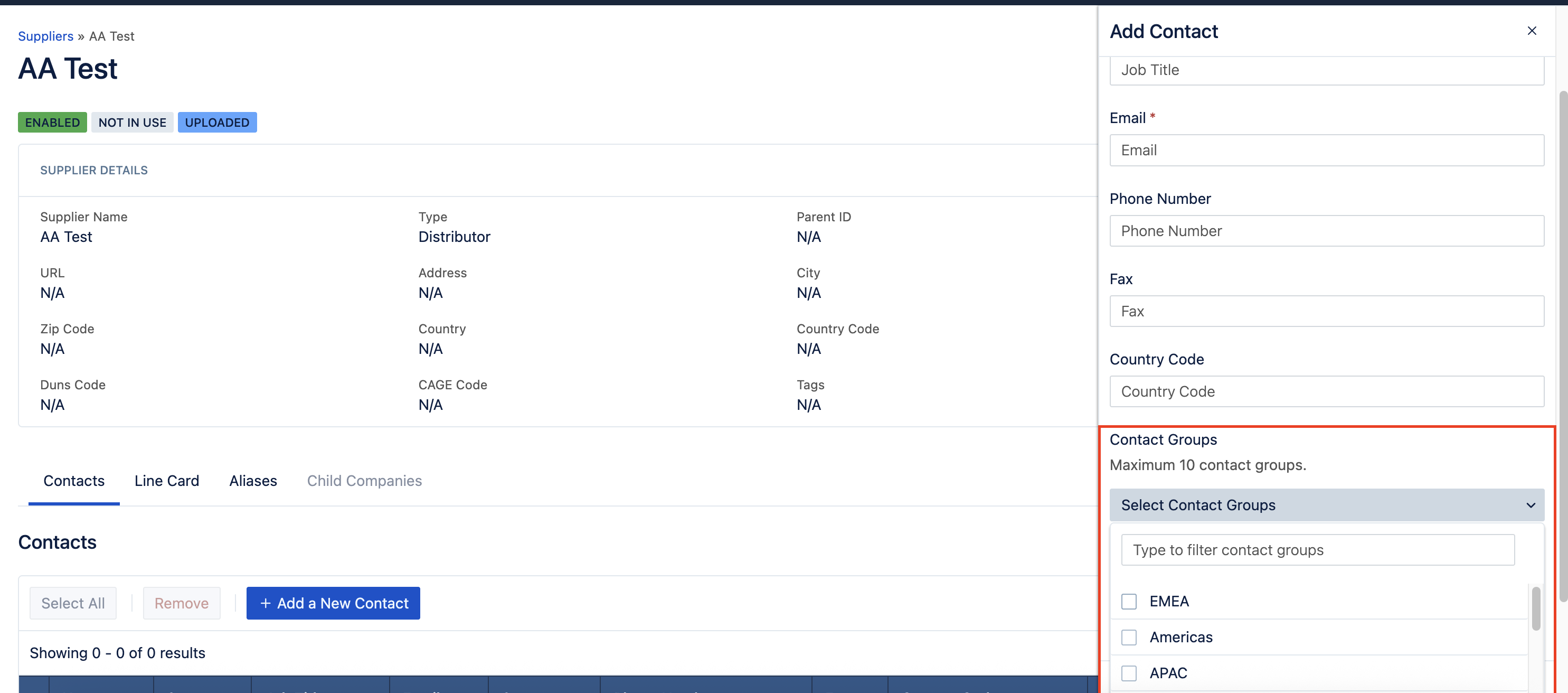Click the contact groups list scrollbar

(1535, 609)
